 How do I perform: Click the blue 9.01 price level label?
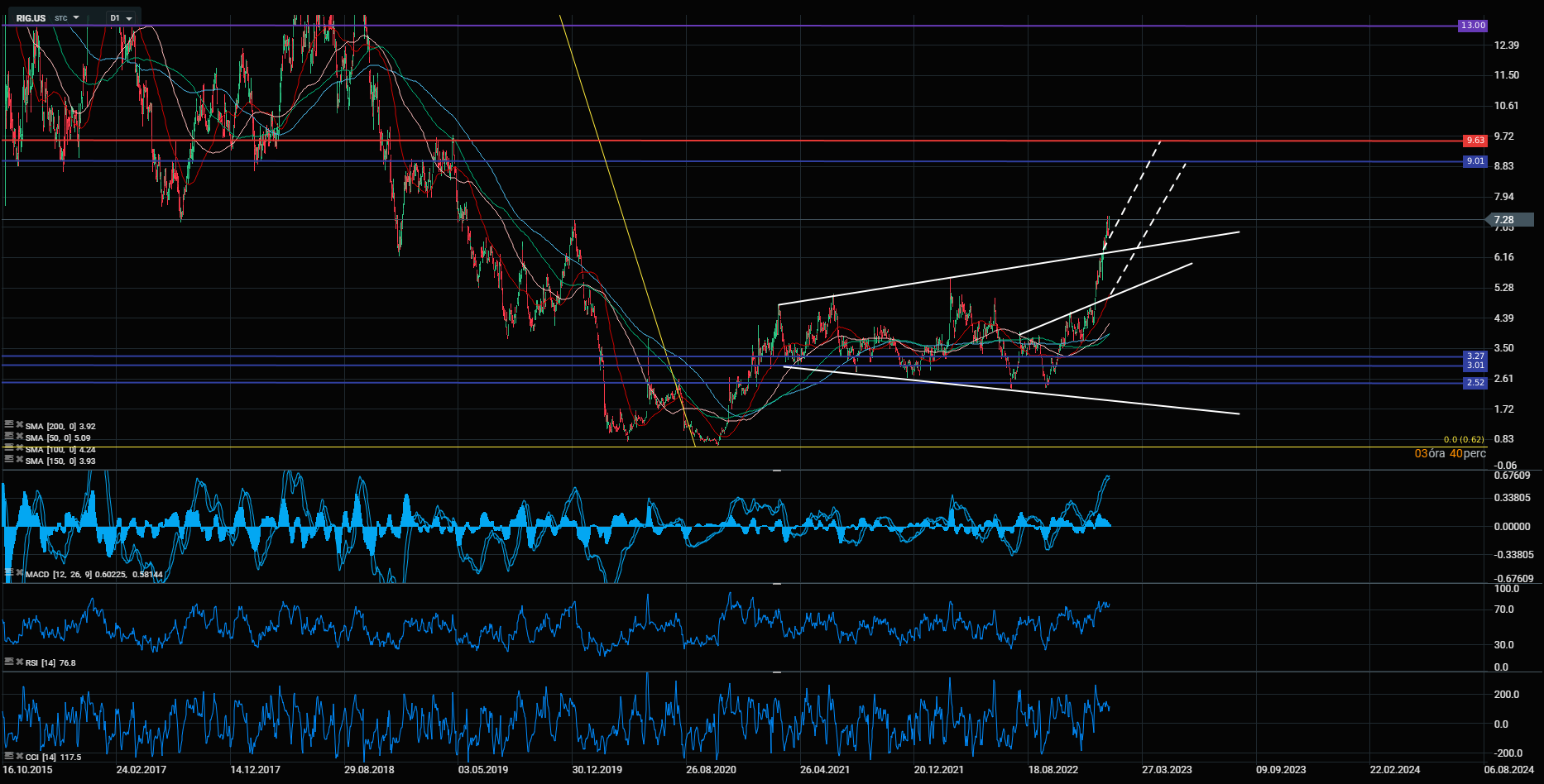(x=1474, y=161)
